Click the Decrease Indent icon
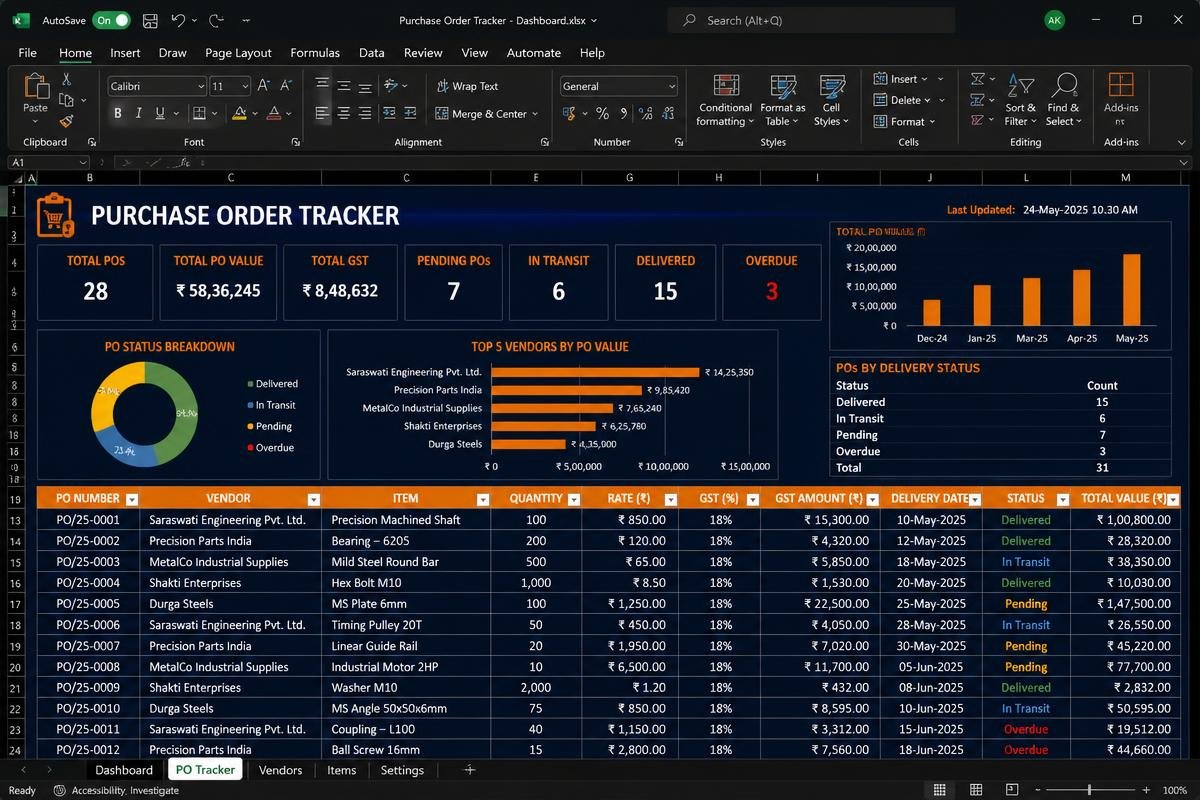 pyautogui.click(x=390, y=114)
